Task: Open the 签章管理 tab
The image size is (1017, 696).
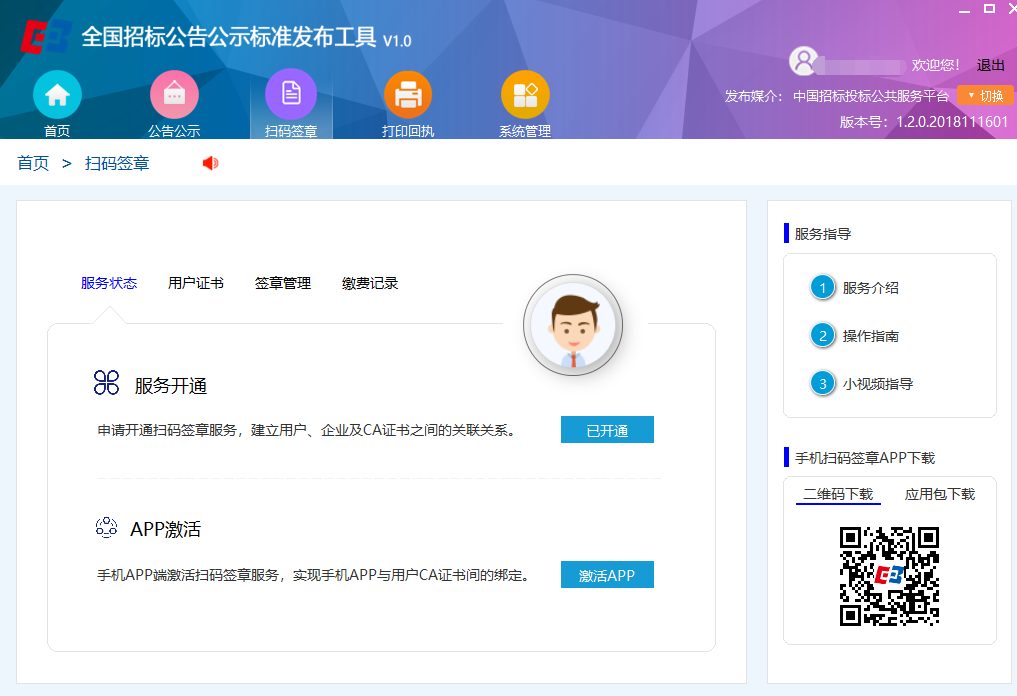Action: (x=284, y=283)
